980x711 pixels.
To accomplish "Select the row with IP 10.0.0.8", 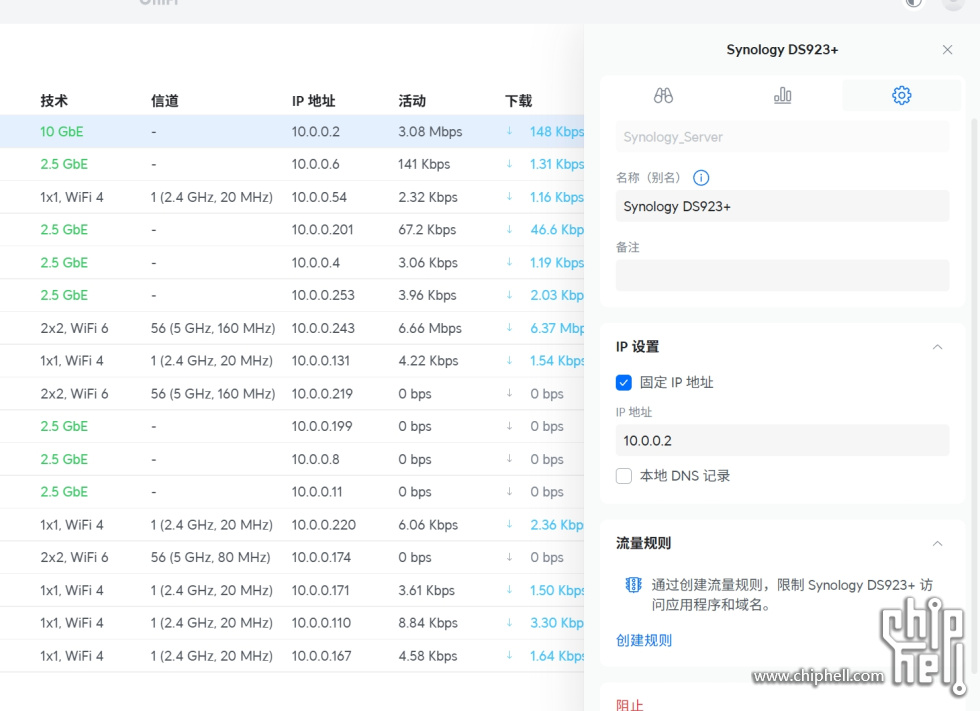I will (292, 460).
